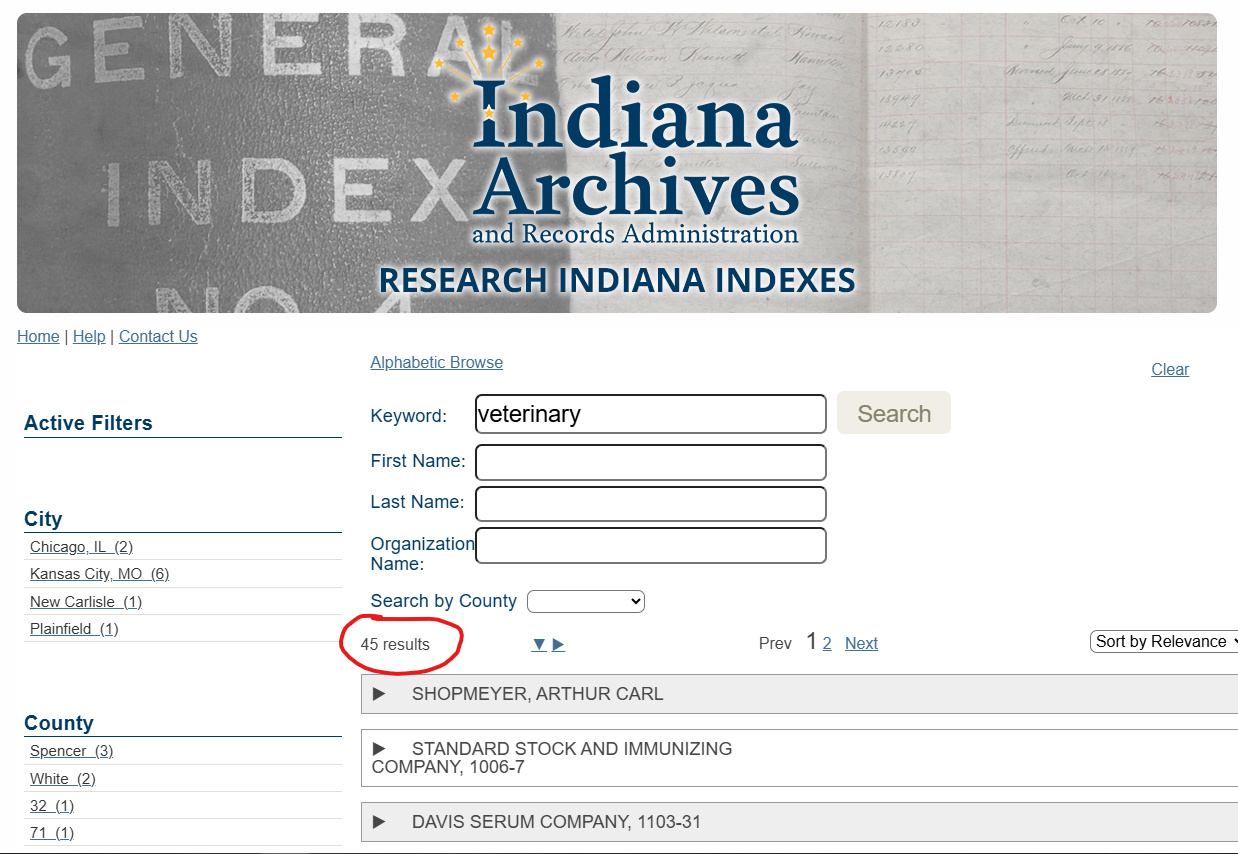Filter by city New Carlisle

[x=86, y=602]
